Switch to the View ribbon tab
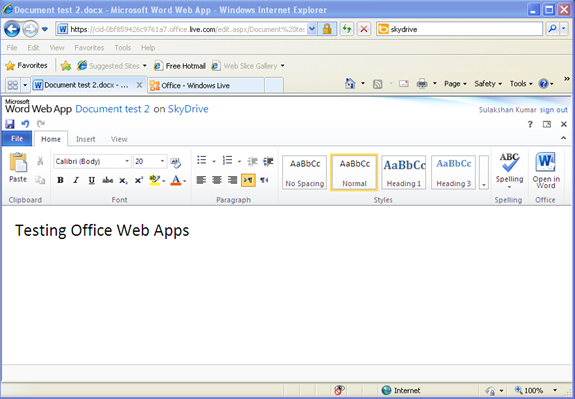The width and height of the screenshot is (575, 399). (x=119, y=139)
